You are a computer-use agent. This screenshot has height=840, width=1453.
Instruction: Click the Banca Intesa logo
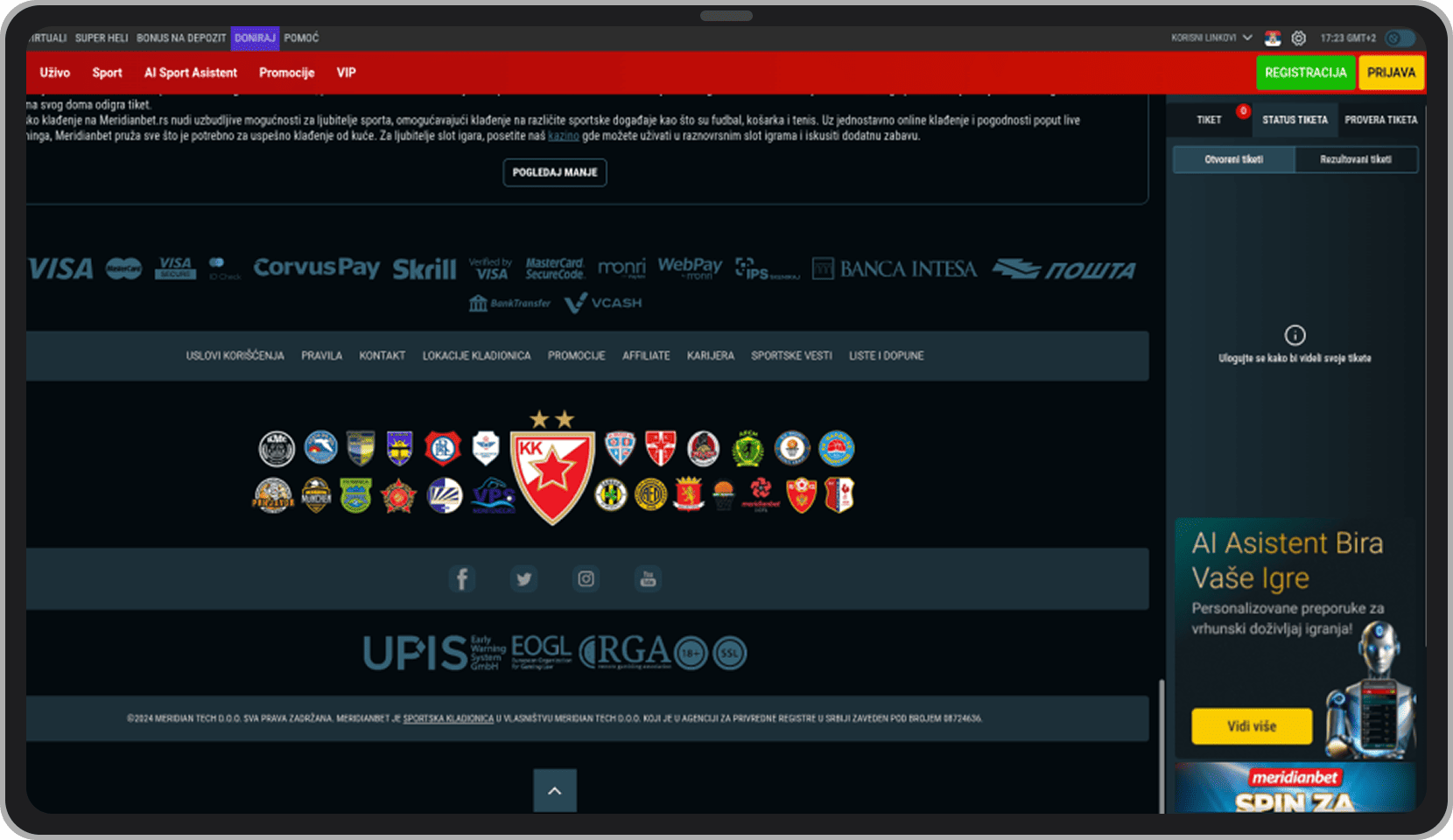click(894, 269)
